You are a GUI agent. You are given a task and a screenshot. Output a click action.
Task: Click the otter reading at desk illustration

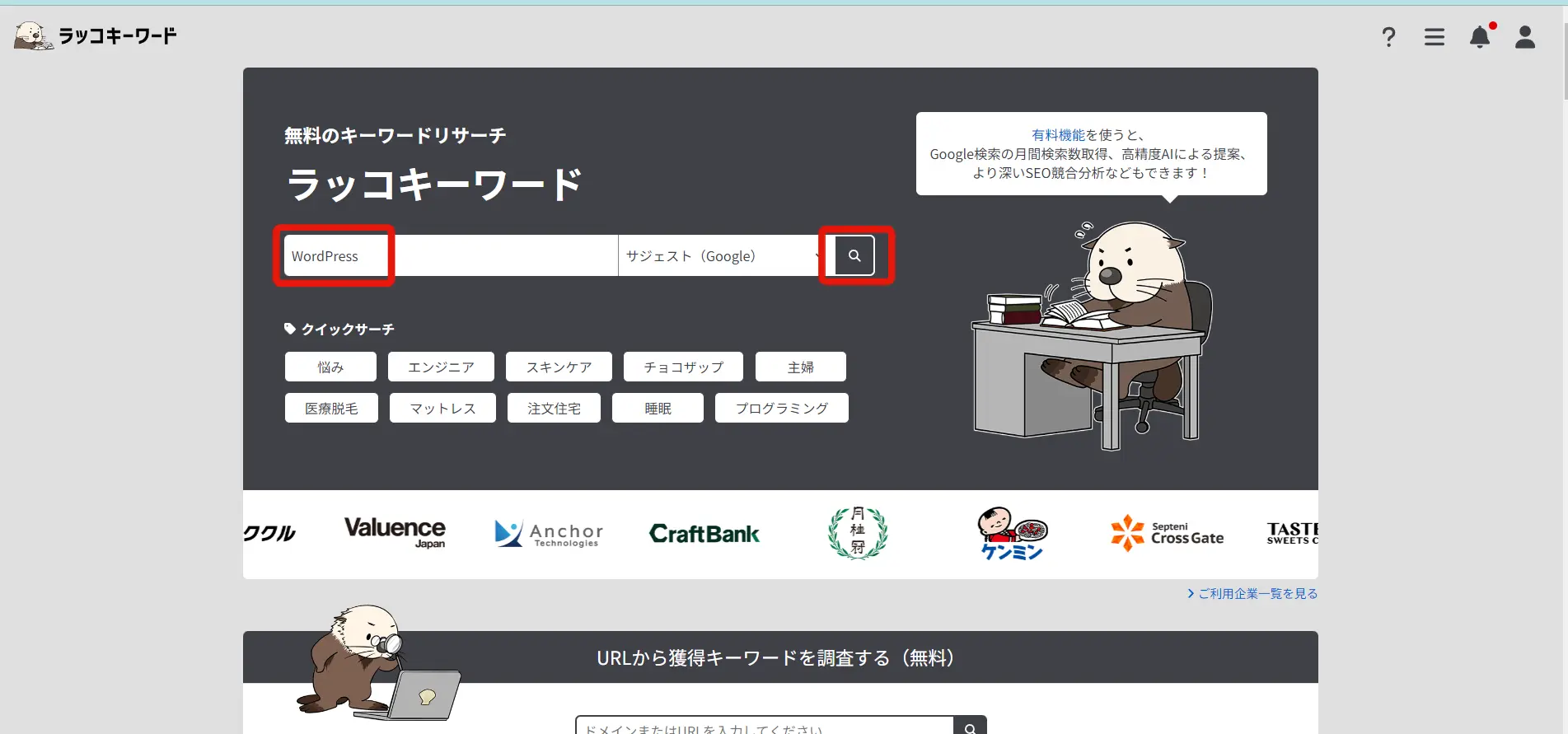(1093, 335)
